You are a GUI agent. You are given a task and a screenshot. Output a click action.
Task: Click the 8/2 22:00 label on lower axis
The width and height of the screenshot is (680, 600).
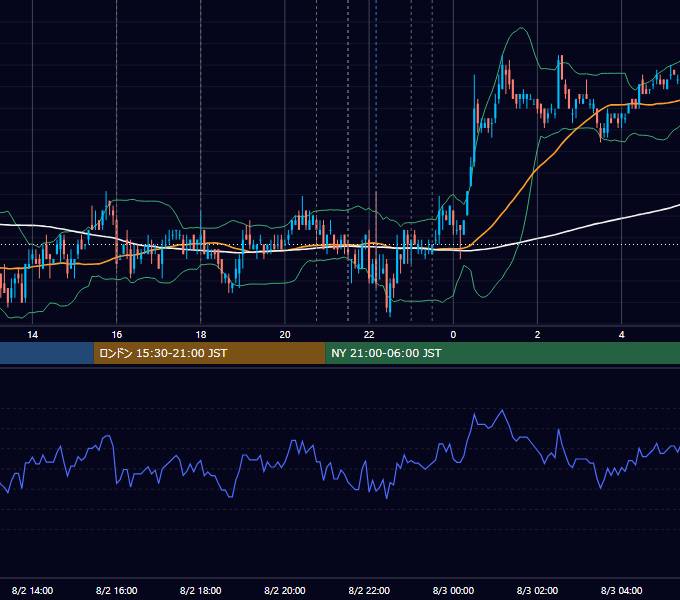pyautogui.click(x=369, y=590)
